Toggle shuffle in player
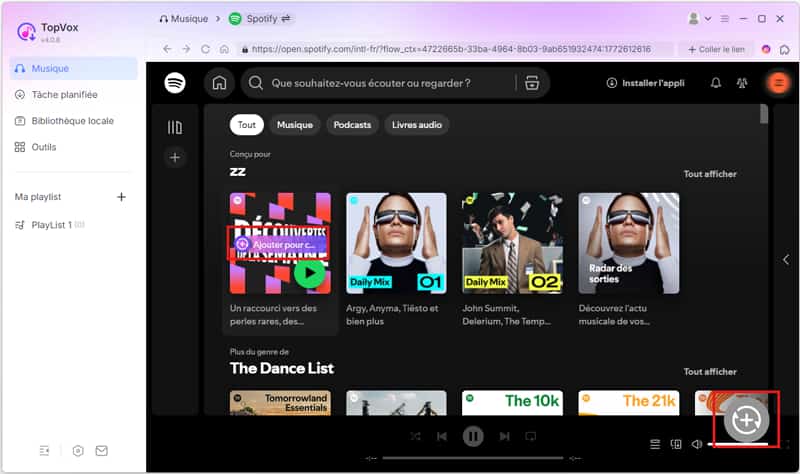Screen dimensions: 800x474 415,436
